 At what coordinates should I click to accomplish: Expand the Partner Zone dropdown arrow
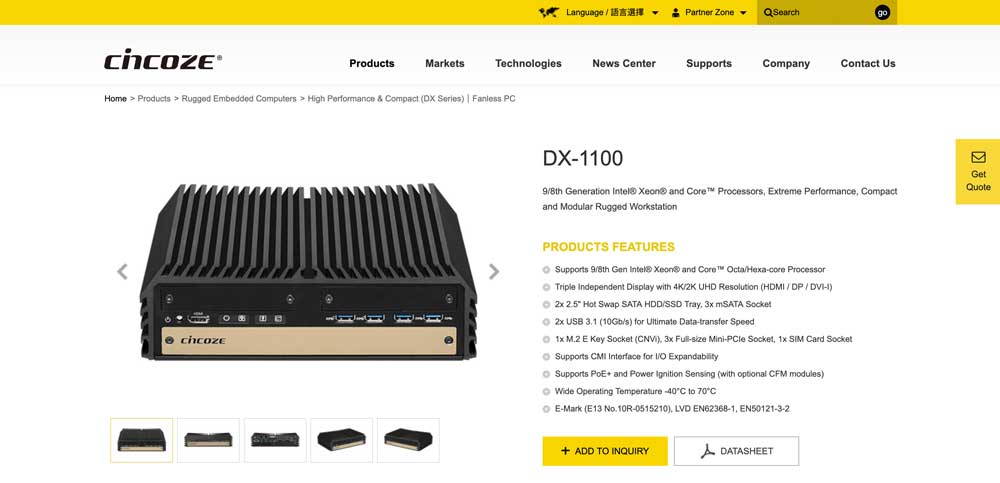[x=743, y=13]
